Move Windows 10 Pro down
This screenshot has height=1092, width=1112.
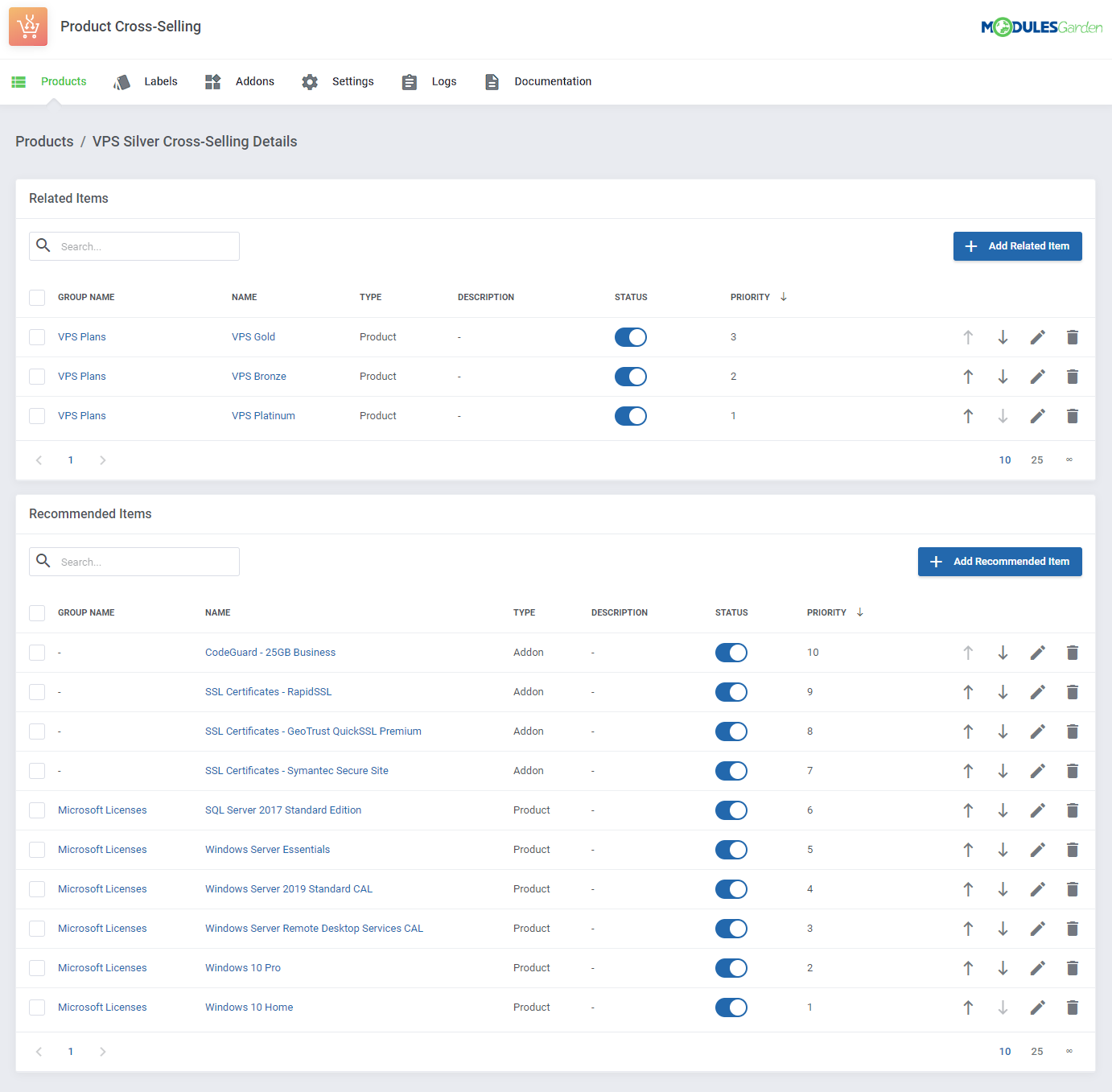tap(1003, 968)
